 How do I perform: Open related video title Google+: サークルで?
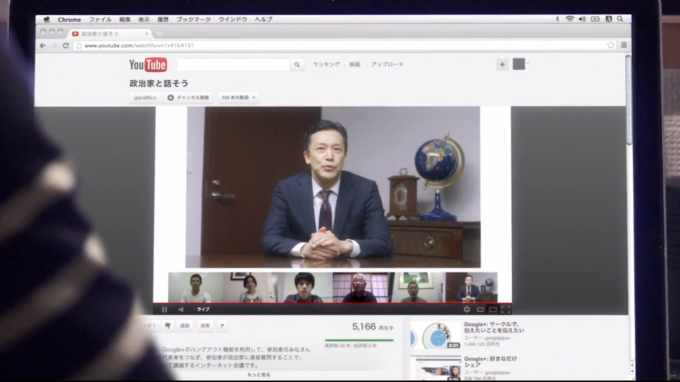[494, 327]
